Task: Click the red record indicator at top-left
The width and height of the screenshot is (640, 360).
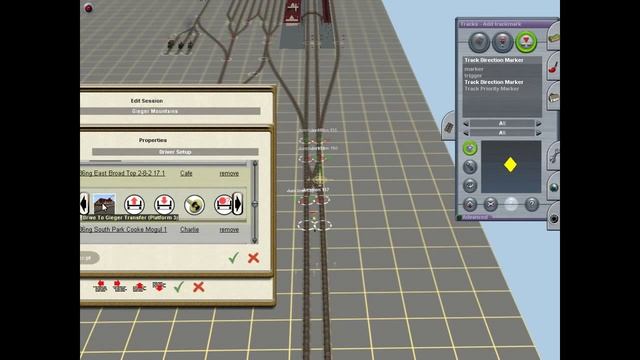Action: [x=88, y=8]
